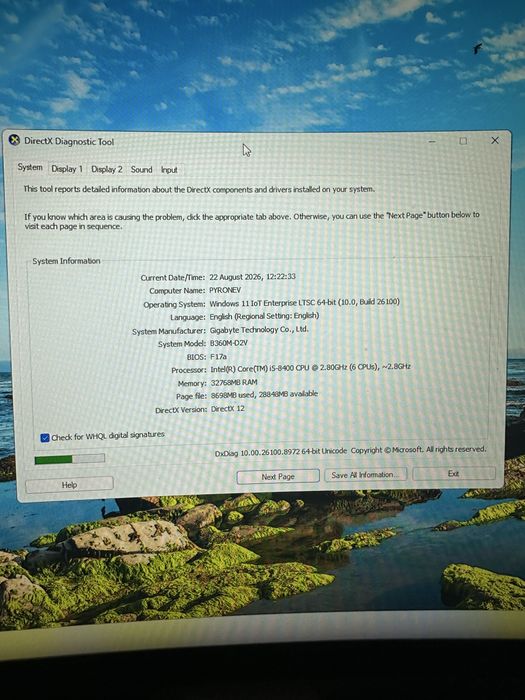Click the DirectX Version value text
525x700 pixels.
pyautogui.click(x=228, y=408)
